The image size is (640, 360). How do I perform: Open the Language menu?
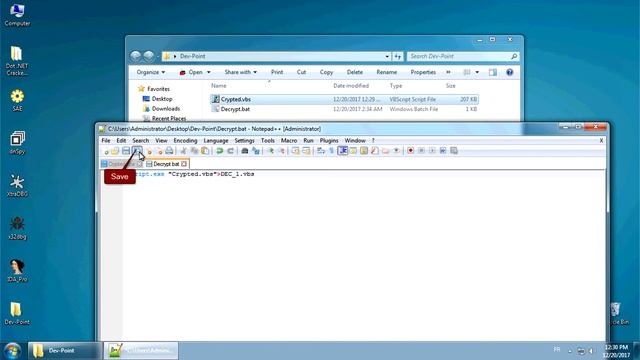click(x=216, y=140)
